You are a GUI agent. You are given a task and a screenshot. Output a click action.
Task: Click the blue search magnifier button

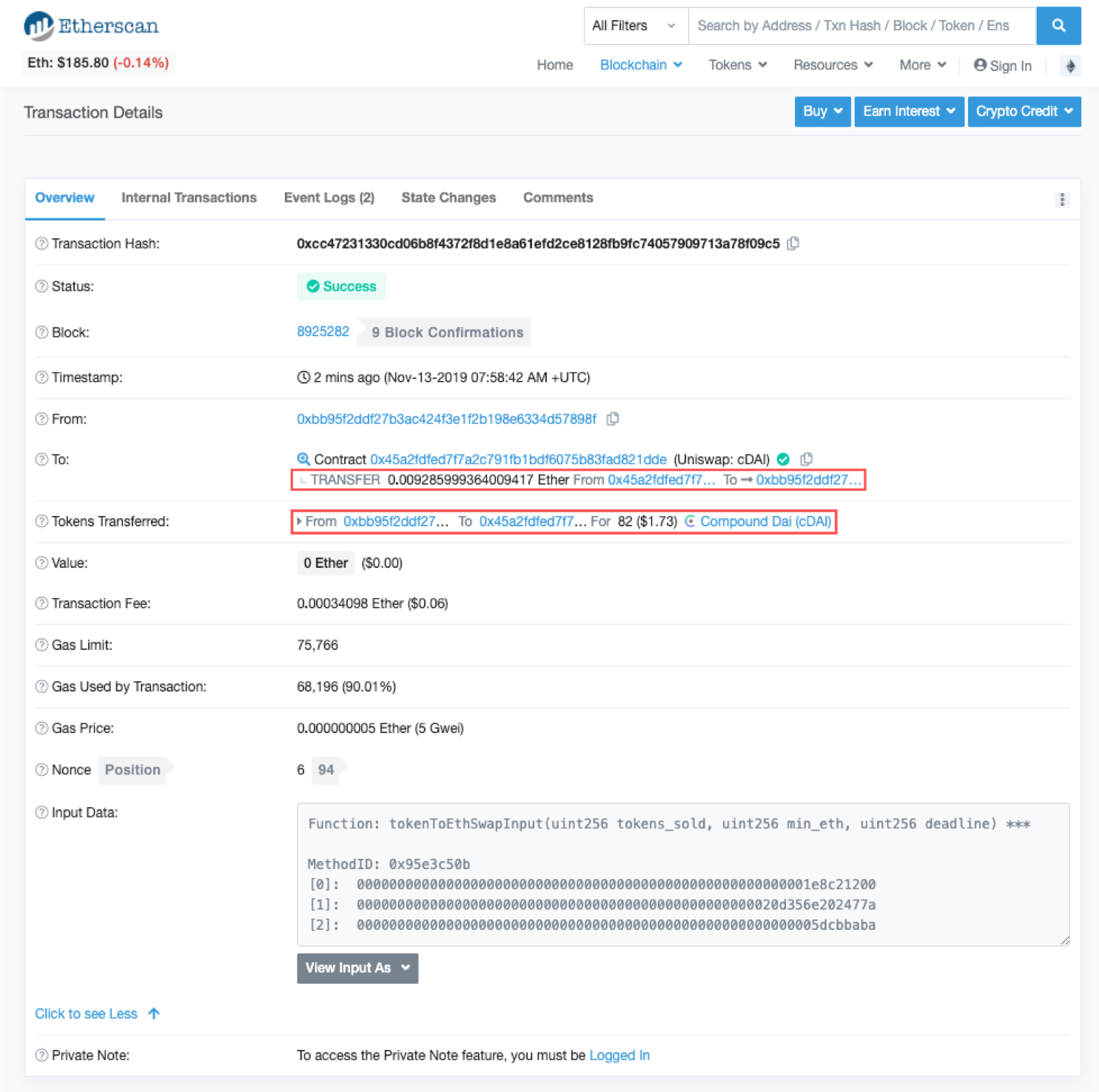click(x=1058, y=26)
